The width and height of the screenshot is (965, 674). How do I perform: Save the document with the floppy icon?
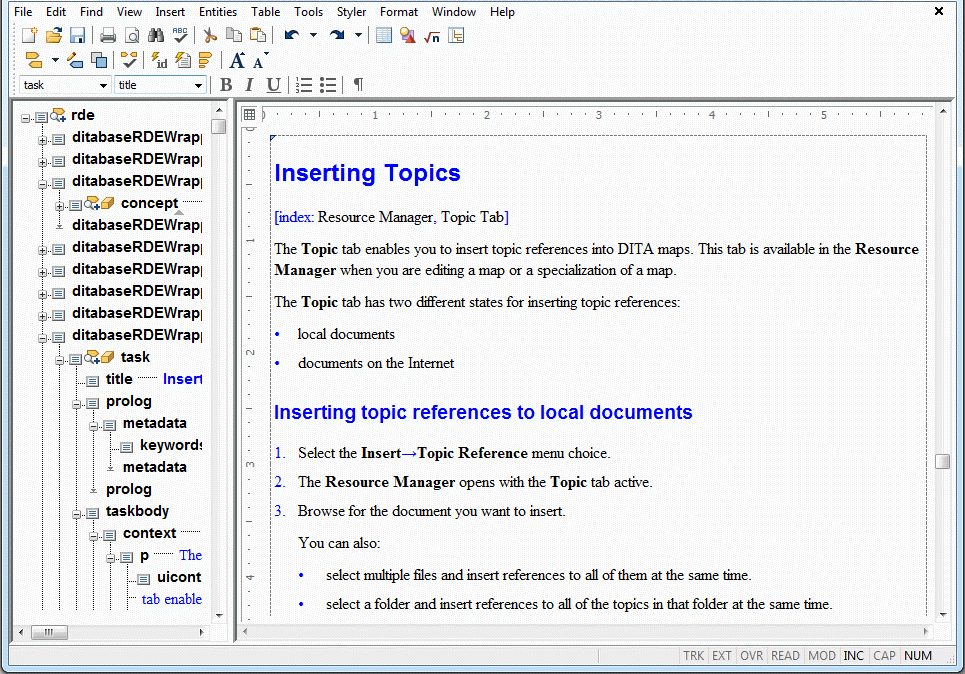[78, 36]
